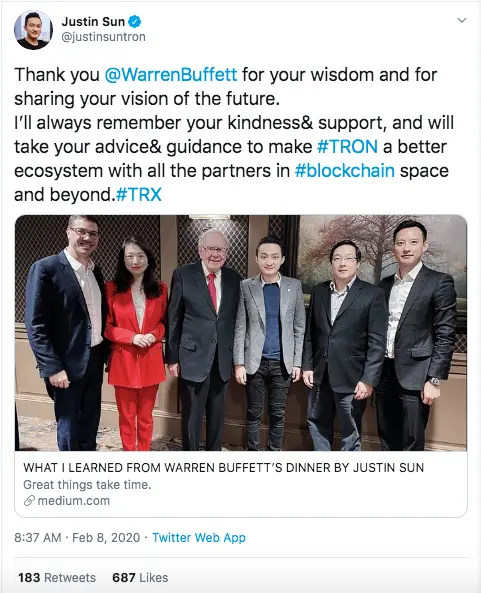Open the Warren Buffett dinner article title
Viewport: 481px width, 593px height.
223,468
